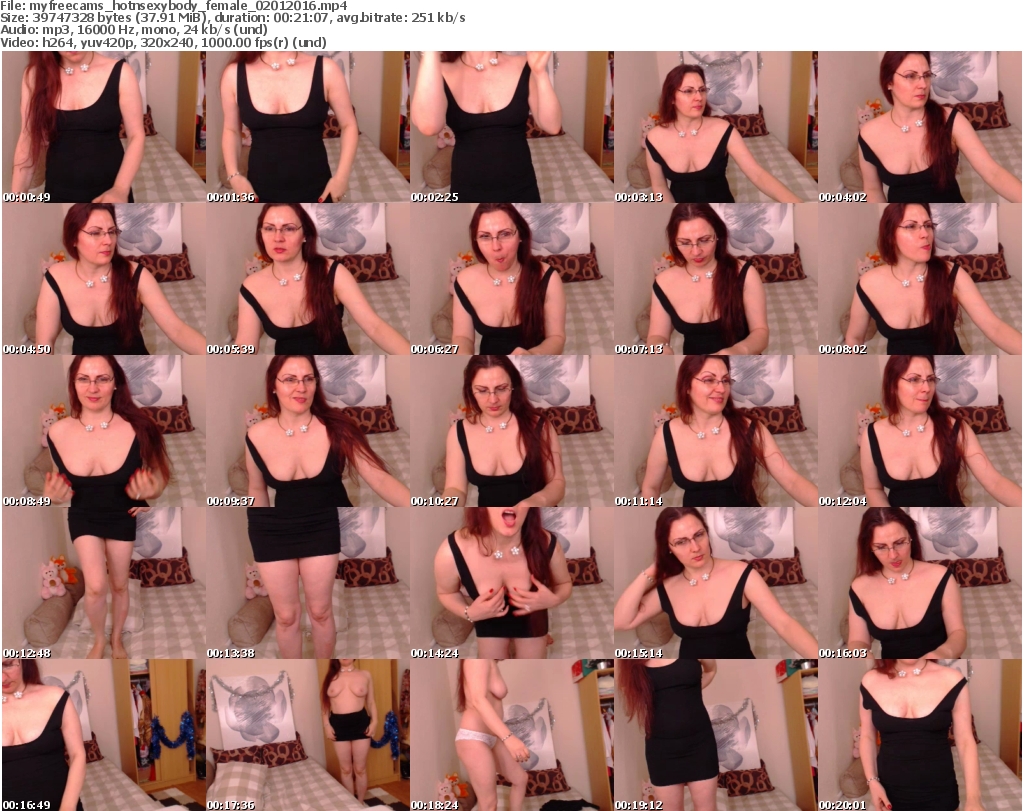Image resolution: width=1024 pixels, height=811 pixels.
Task: Select the frame timestamped 00:08:49
Action: pyautogui.click(x=104, y=431)
